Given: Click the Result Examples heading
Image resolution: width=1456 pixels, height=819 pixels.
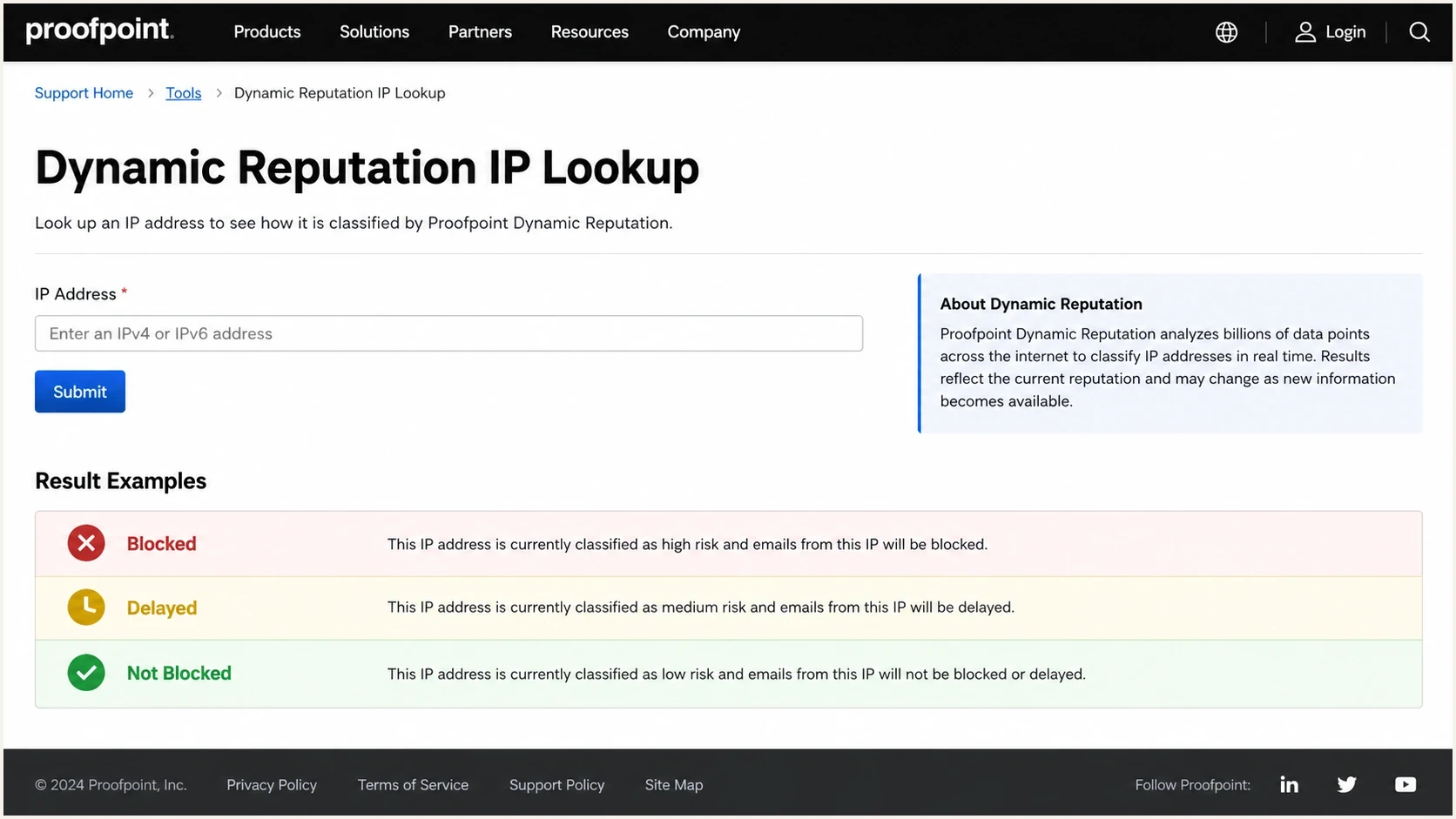Looking at the screenshot, I should coord(120,480).
